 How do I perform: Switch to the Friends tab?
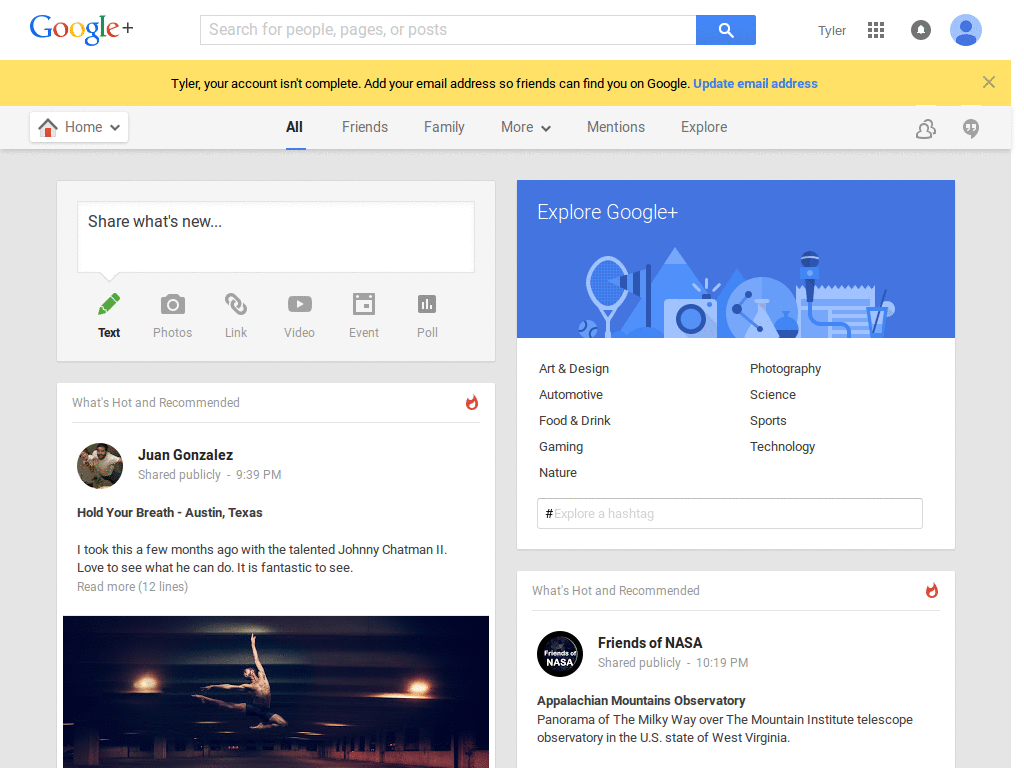point(365,127)
